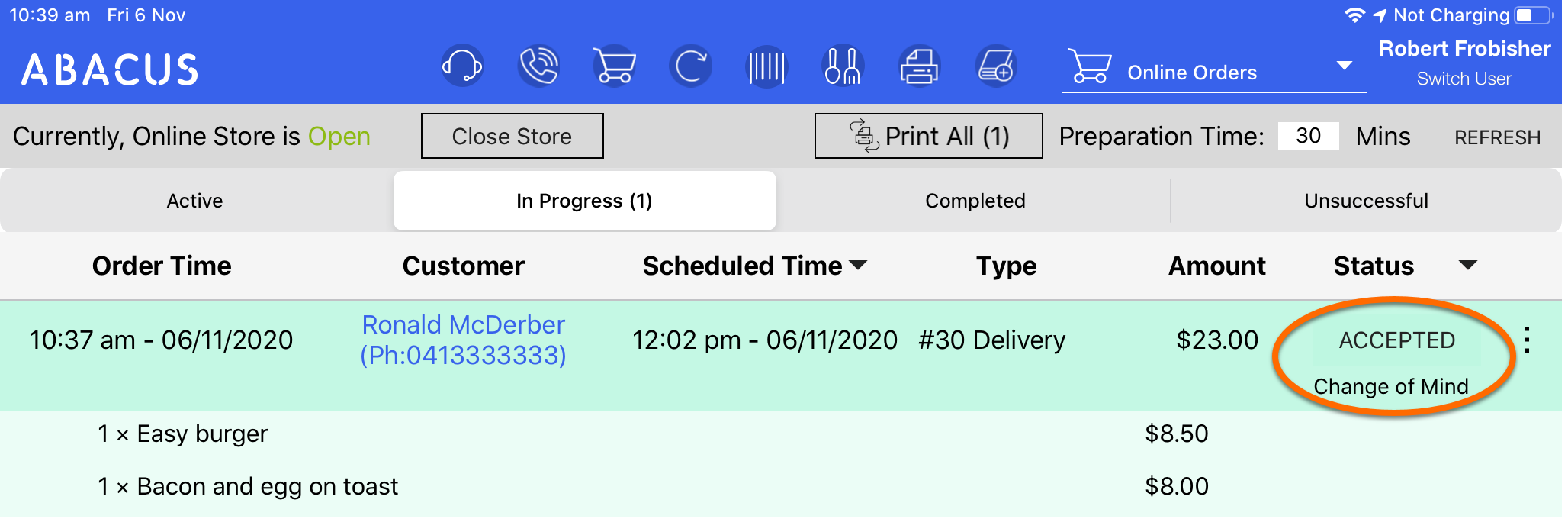Switch to the Completed tab
Image resolution: width=1568 pixels, height=519 pixels.
pyautogui.click(x=975, y=201)
